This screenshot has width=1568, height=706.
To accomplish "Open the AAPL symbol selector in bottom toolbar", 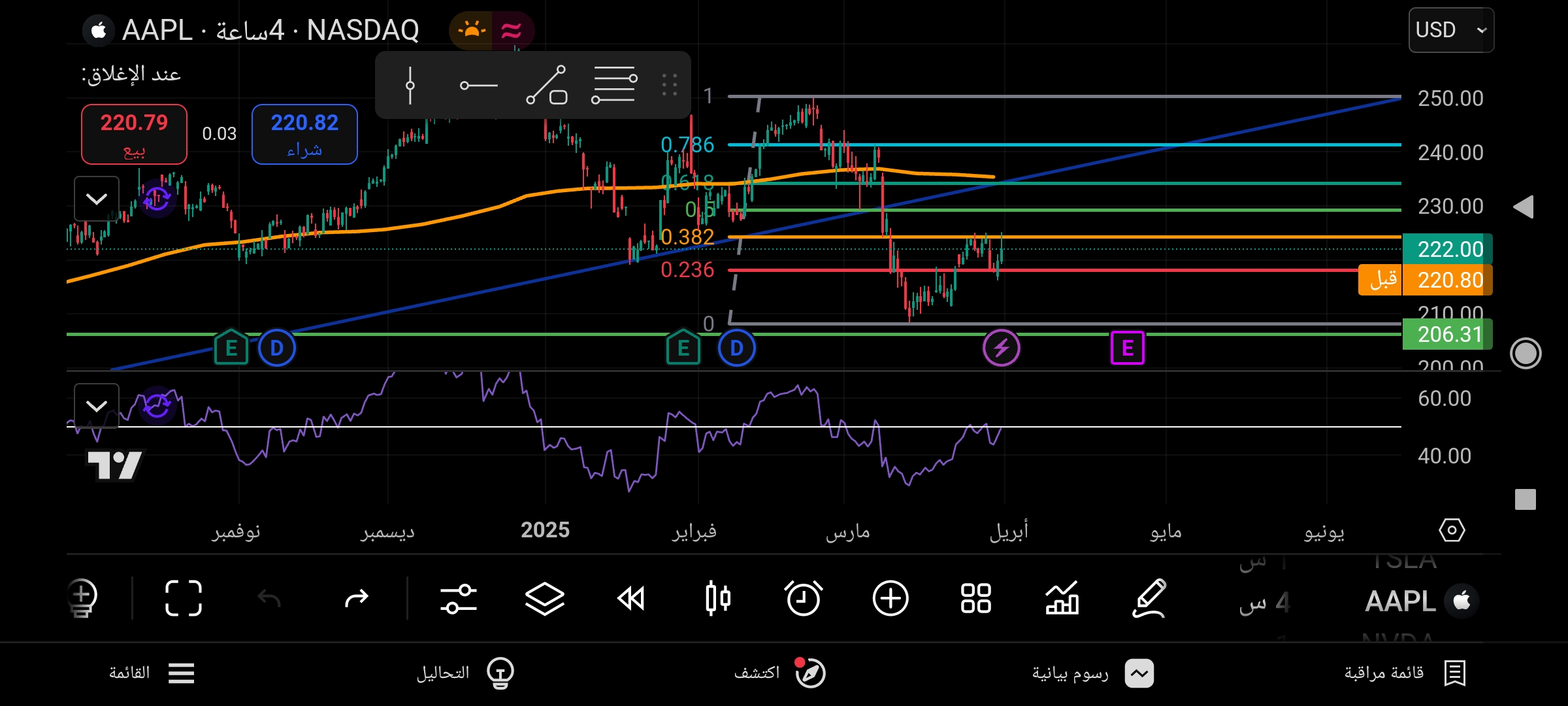I will 1422,601.
